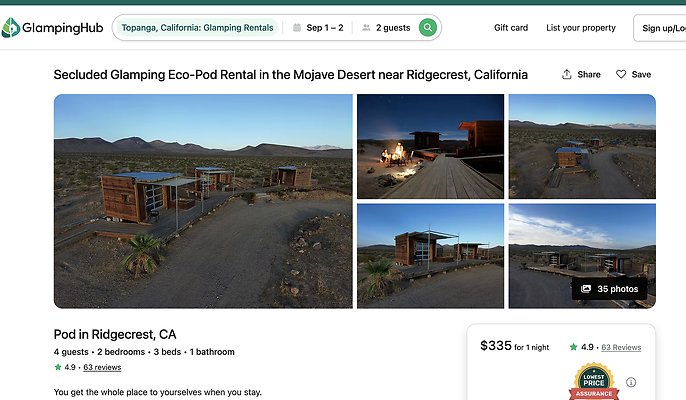686x400 pixels.
Task: Click the calendar icon in search bar
Action: pyautogui.click(x=298, y=28)
